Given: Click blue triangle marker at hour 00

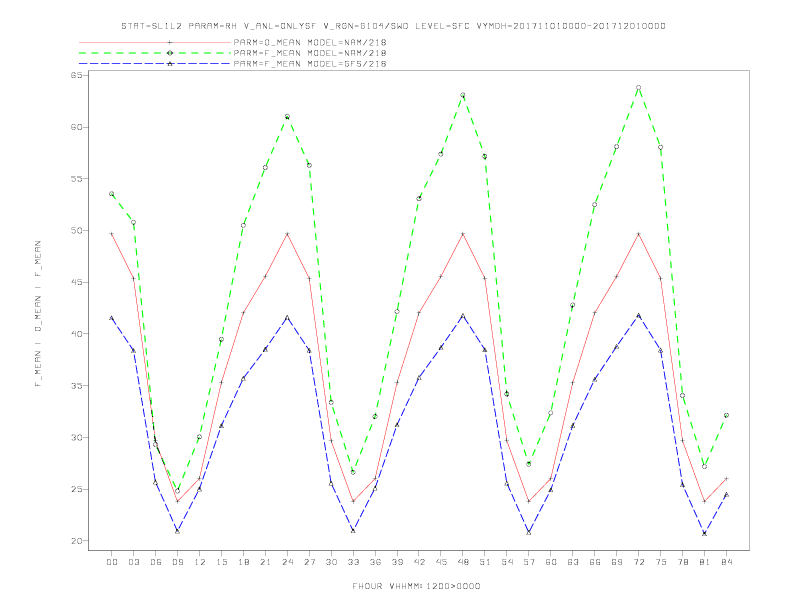Looking at the screenshot, I should [x=112, y=318].
